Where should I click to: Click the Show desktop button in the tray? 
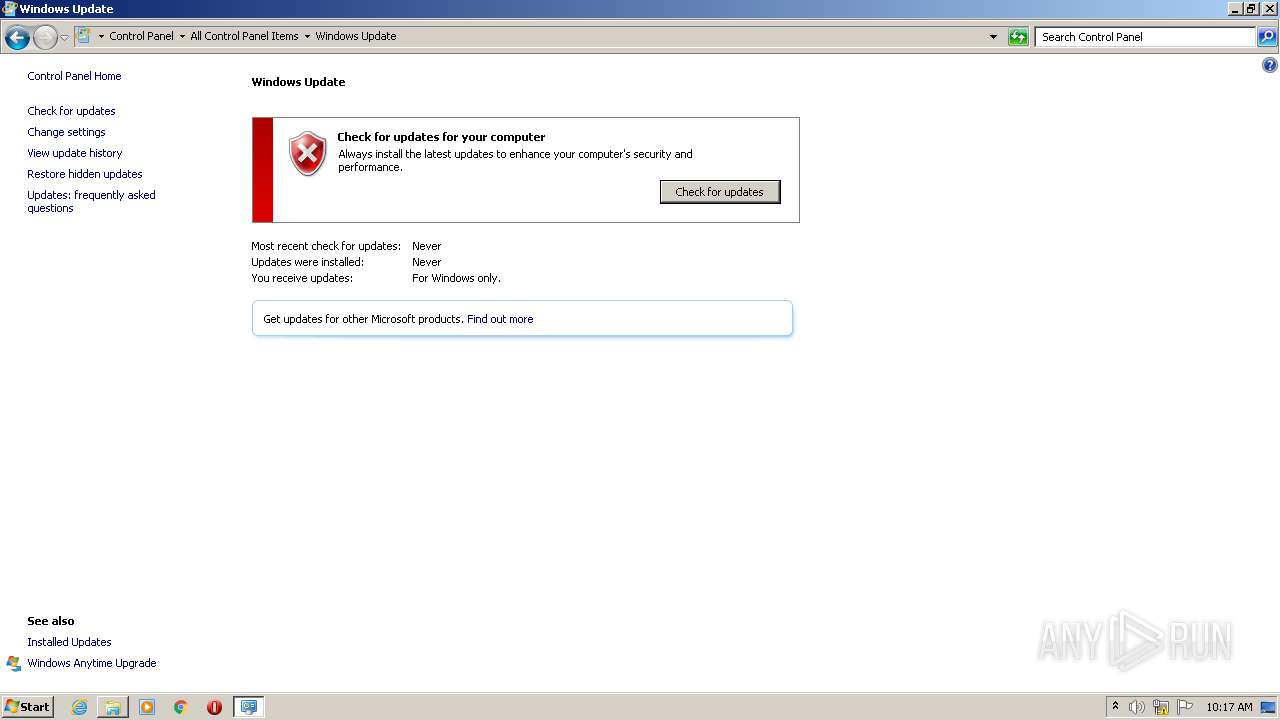coord(1268,707)
